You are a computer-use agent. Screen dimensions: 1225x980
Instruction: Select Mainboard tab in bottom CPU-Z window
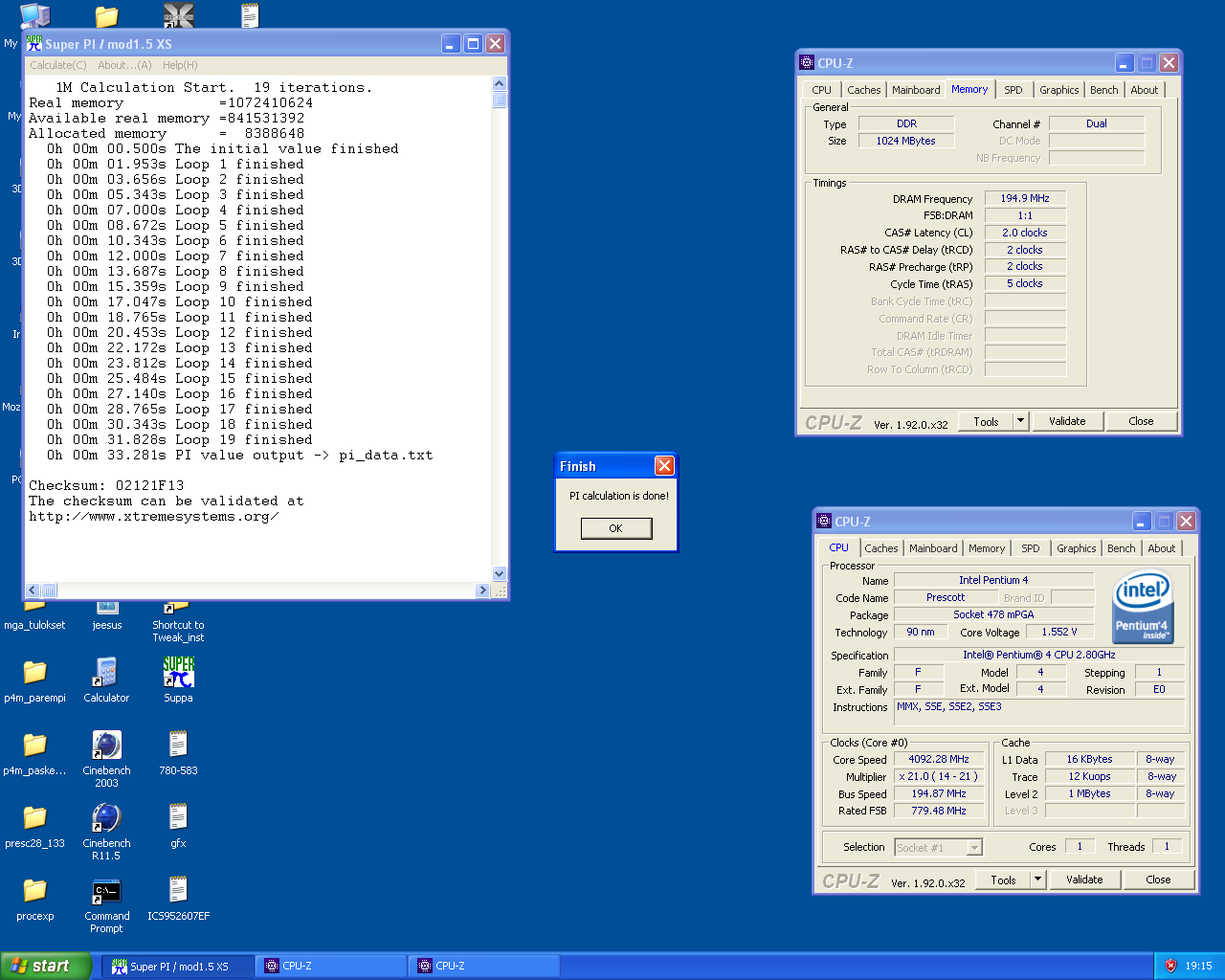[x=933, y=548]
